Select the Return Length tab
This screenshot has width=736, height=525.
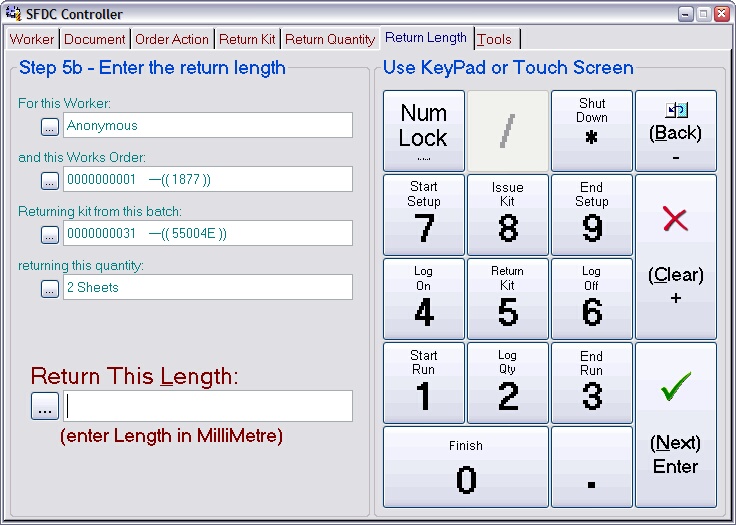[426, 38]
